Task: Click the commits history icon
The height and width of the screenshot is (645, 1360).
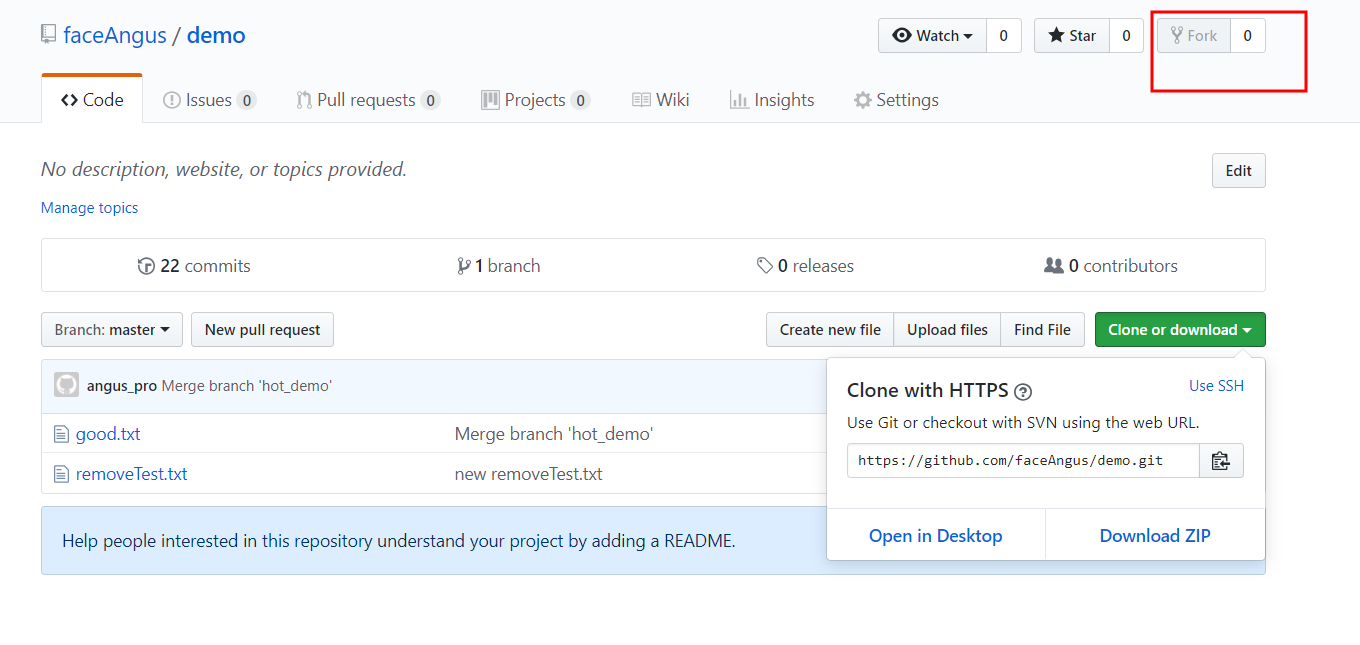Action: (146, 266)
